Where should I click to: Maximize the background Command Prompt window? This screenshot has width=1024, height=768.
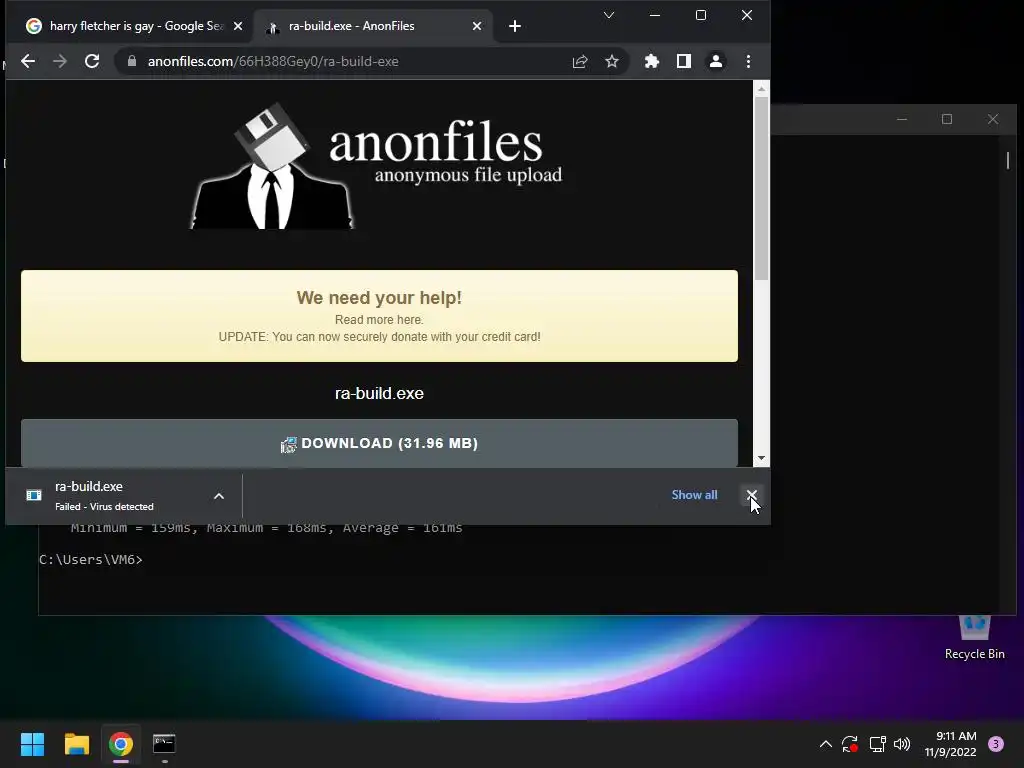tap(947, 119)
